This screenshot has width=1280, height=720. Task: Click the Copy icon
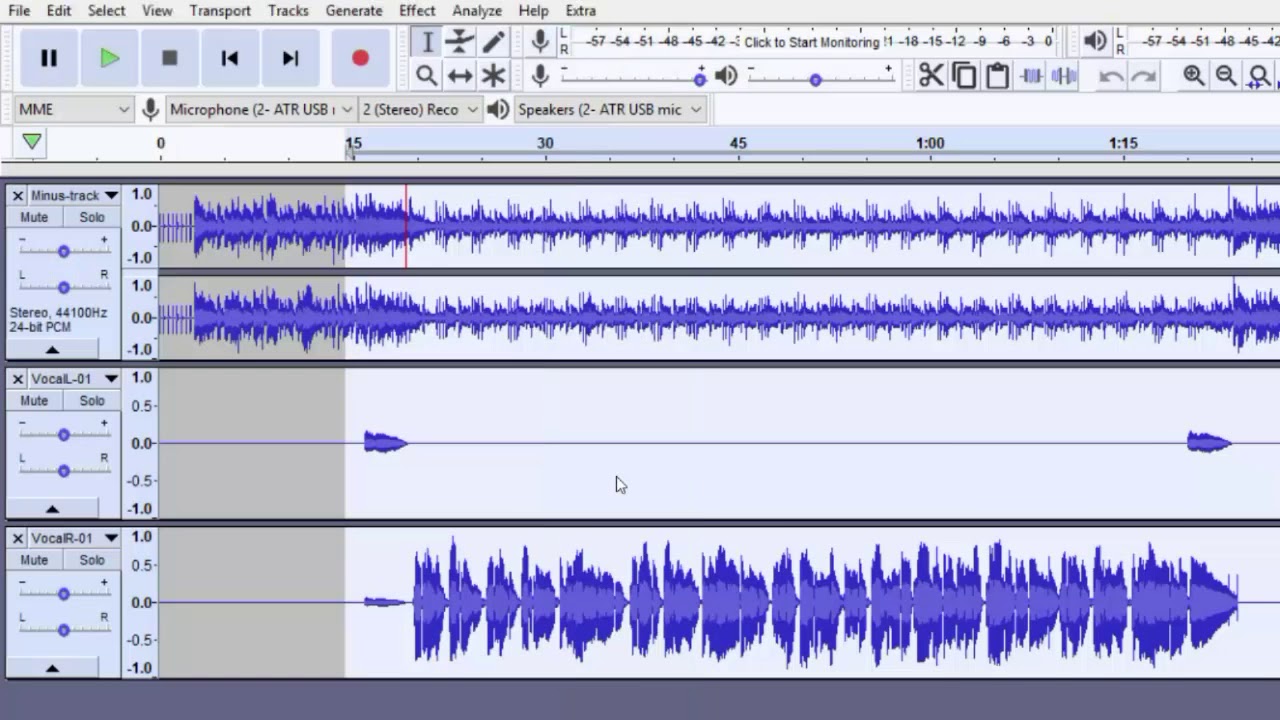(964, 76)
